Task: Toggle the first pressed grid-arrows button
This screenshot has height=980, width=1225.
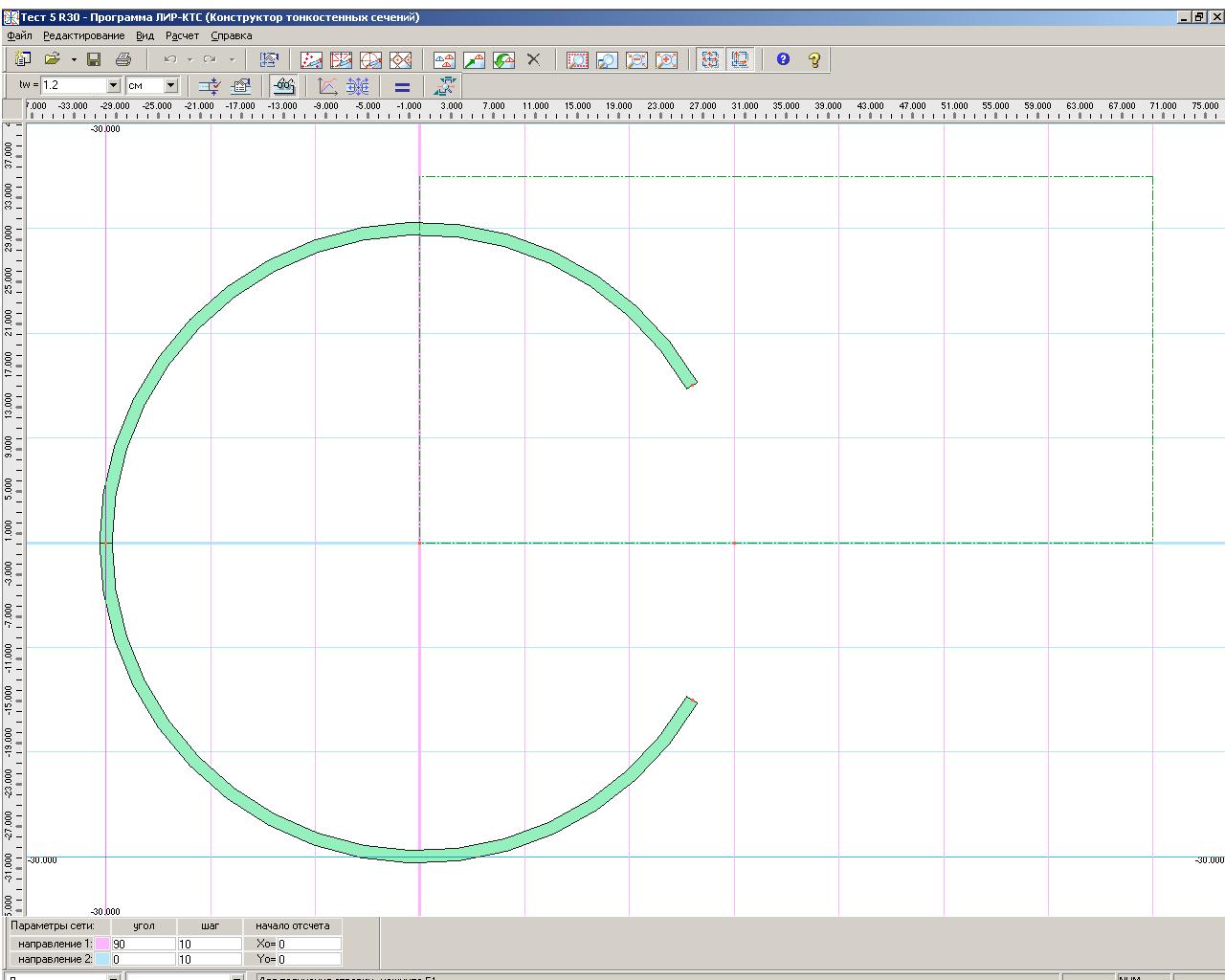Action: (x=710, y=59)
